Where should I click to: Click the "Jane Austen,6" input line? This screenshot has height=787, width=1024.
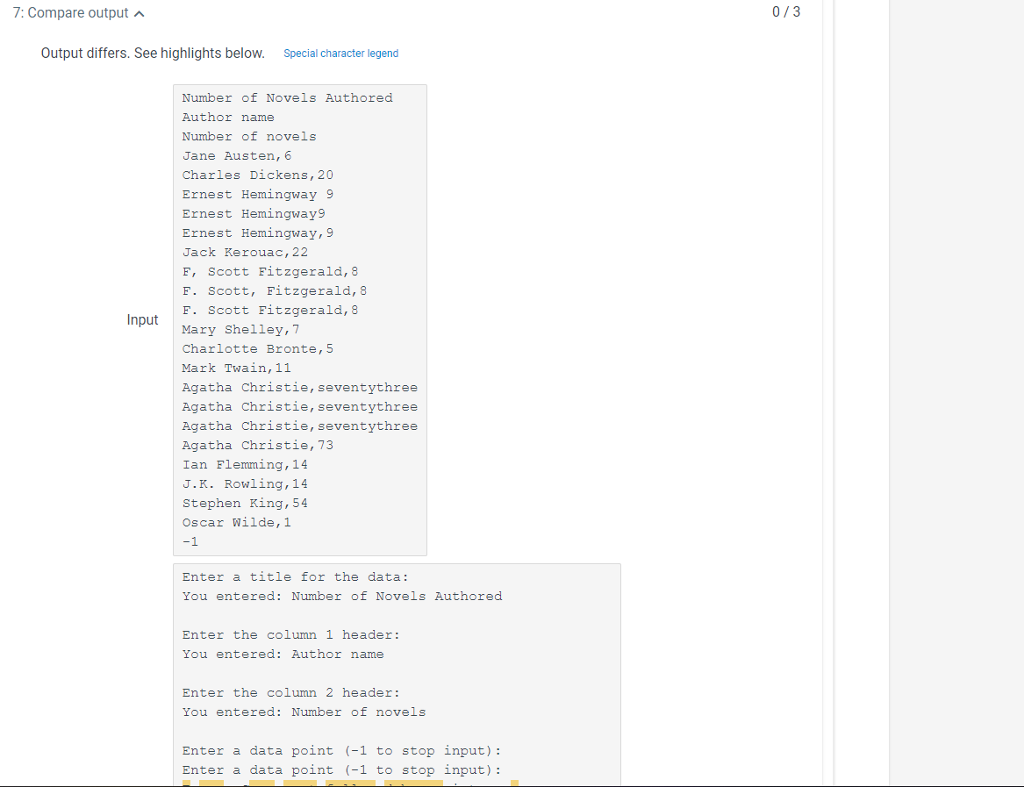(x=237, y=155)
